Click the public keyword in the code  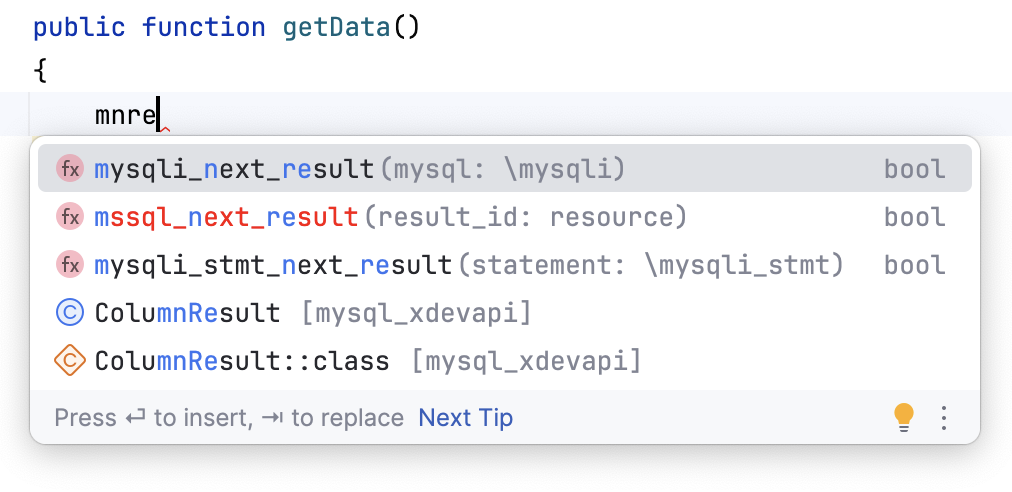tap(81, 27)
